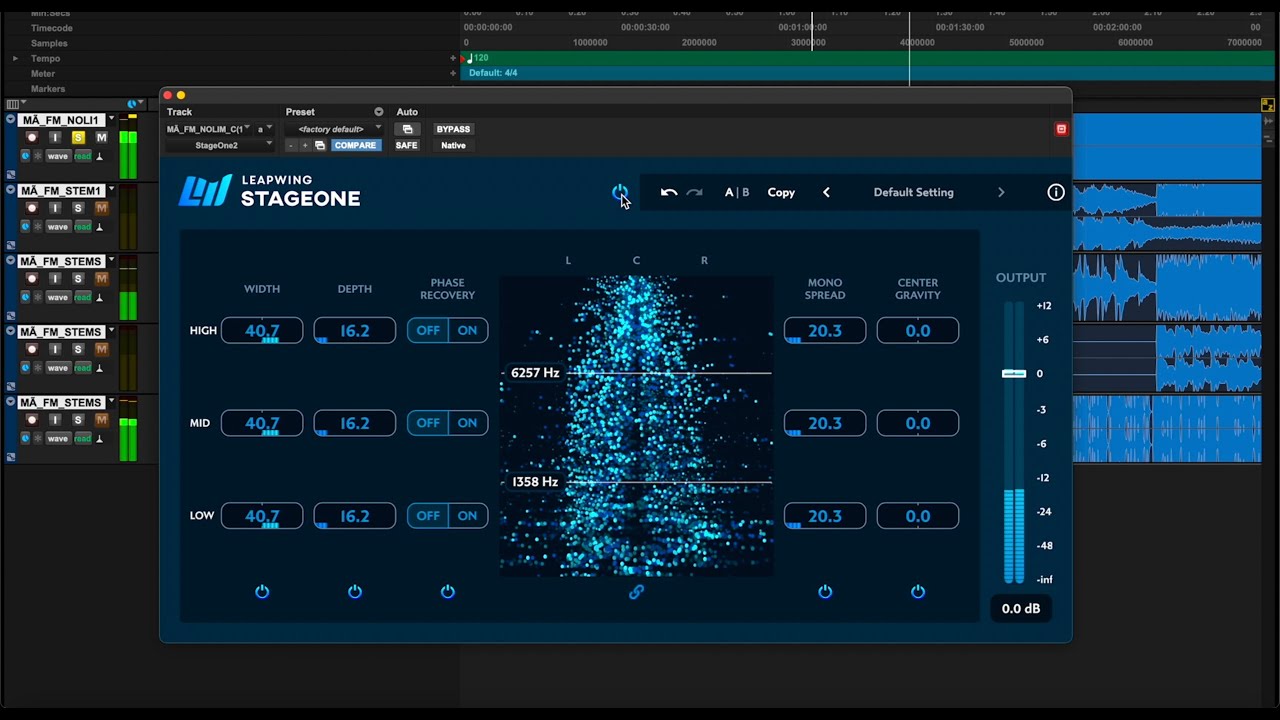Open the MÃ_FM_NOLI1 track name dropdown arrow

pyautogui.click(x=111, y=120)
